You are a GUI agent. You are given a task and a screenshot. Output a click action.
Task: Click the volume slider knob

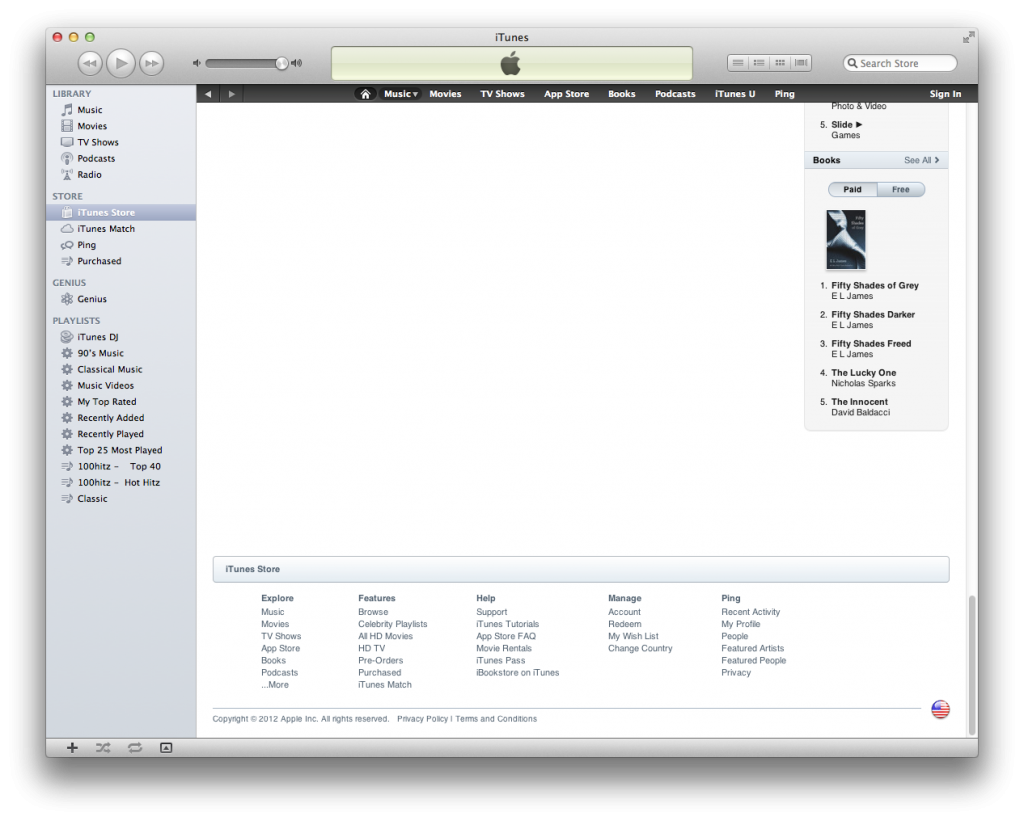(281, 63)
